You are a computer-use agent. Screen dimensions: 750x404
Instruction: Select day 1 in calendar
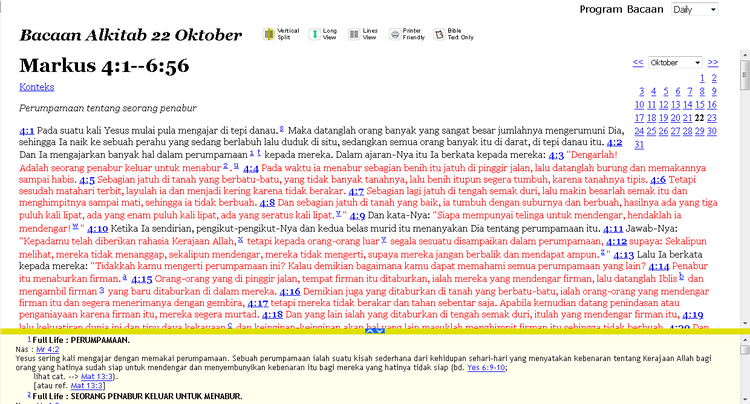702,78
